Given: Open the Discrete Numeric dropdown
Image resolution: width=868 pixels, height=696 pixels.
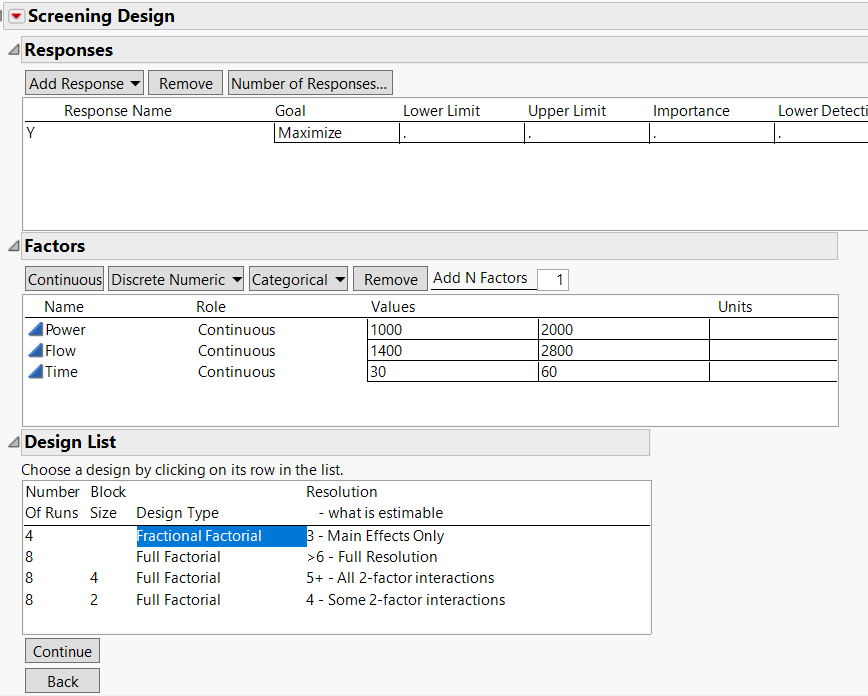Looking at the screenshot, I should pyautogui.click(x=176, y=279).
